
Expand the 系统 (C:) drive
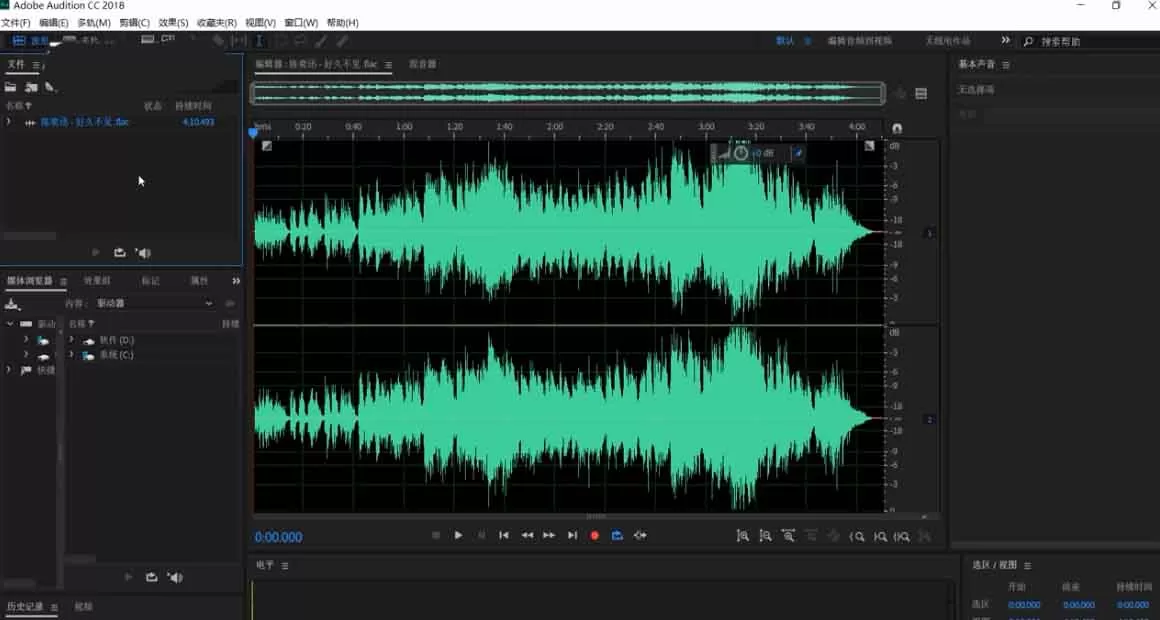71,354
